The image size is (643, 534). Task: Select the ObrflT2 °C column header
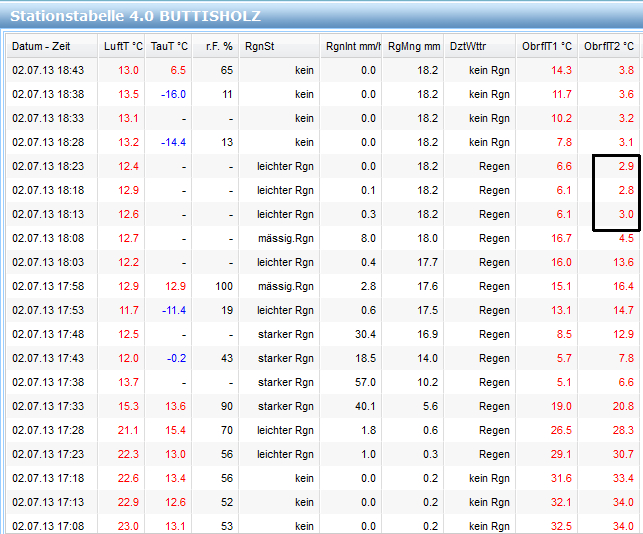tap(609, 47)
